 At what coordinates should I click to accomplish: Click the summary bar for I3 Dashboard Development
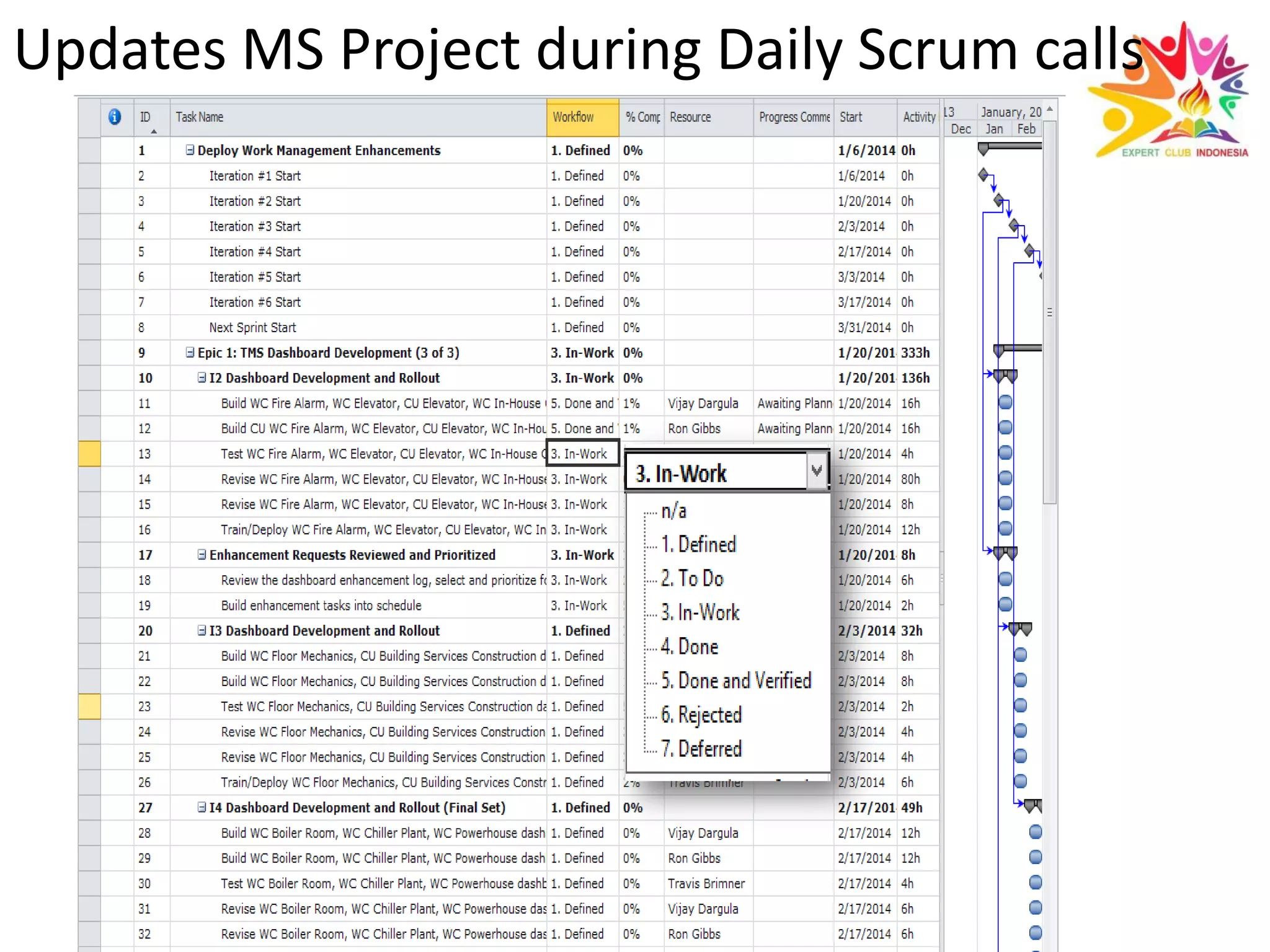(1019, 628)
